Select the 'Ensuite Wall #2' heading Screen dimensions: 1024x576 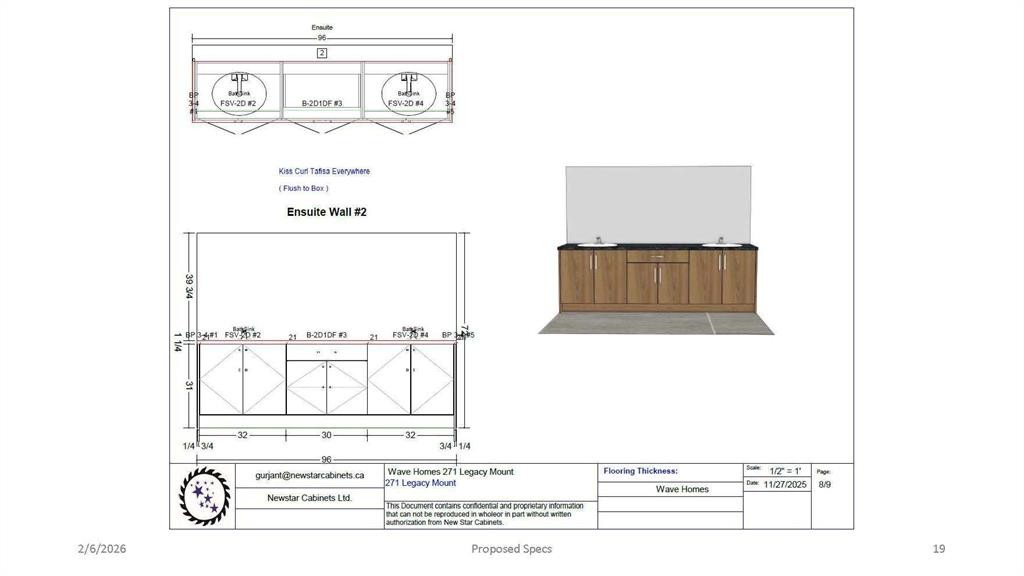pyautogui.click(x=327, y=212)
